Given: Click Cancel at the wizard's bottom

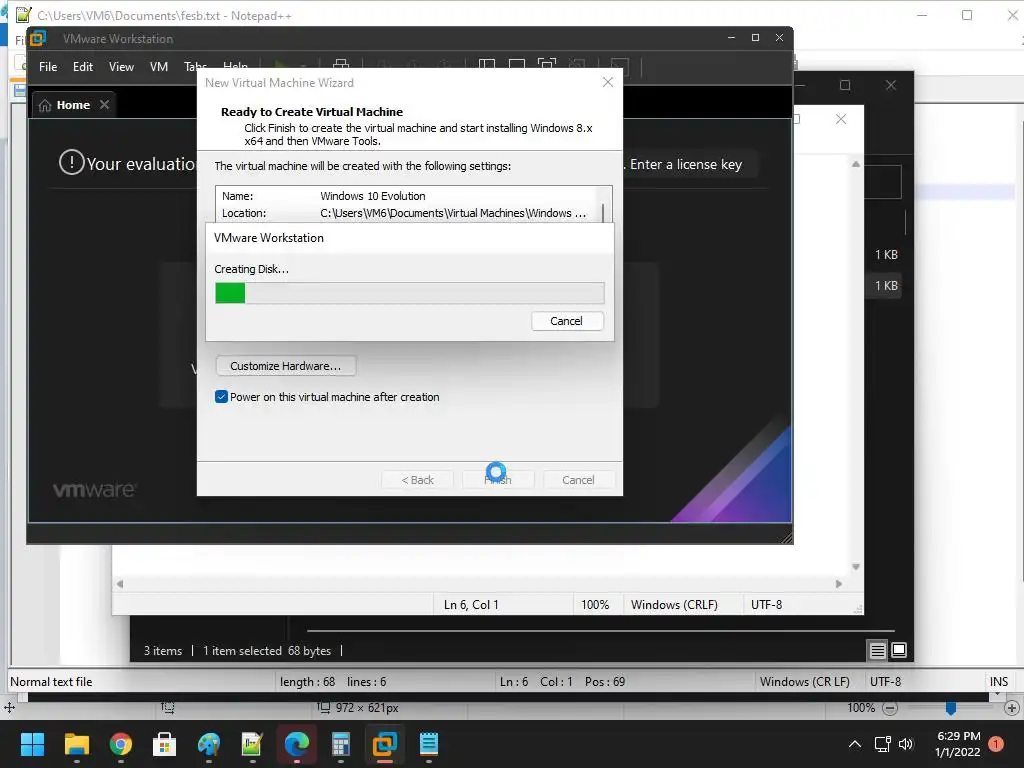Looking at the screenshot, I should click(x=578, y=480).
